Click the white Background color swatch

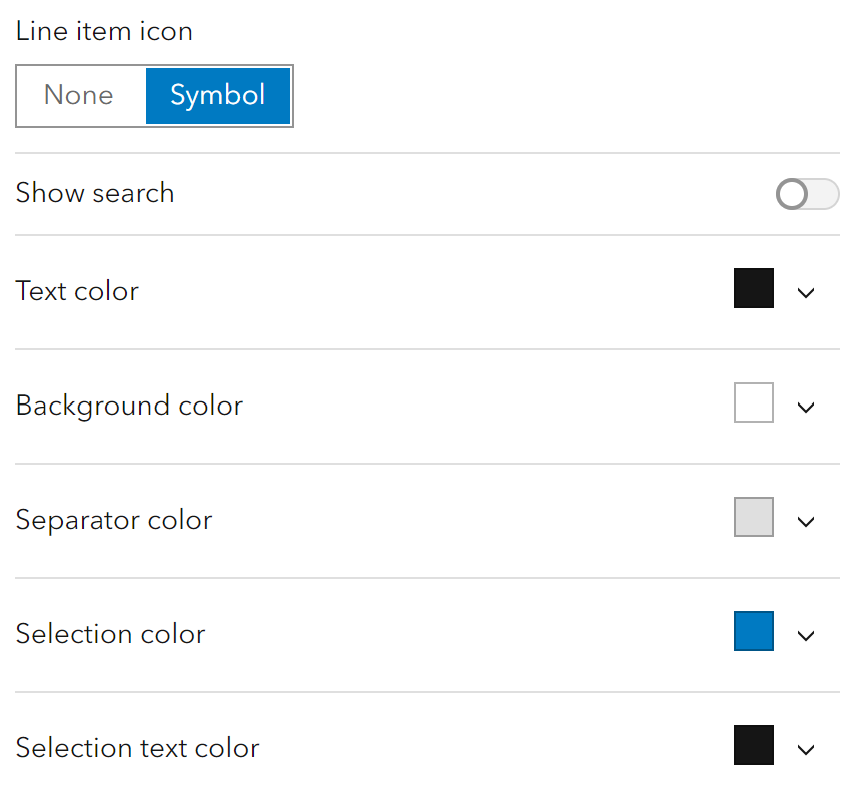pos(754,404)
